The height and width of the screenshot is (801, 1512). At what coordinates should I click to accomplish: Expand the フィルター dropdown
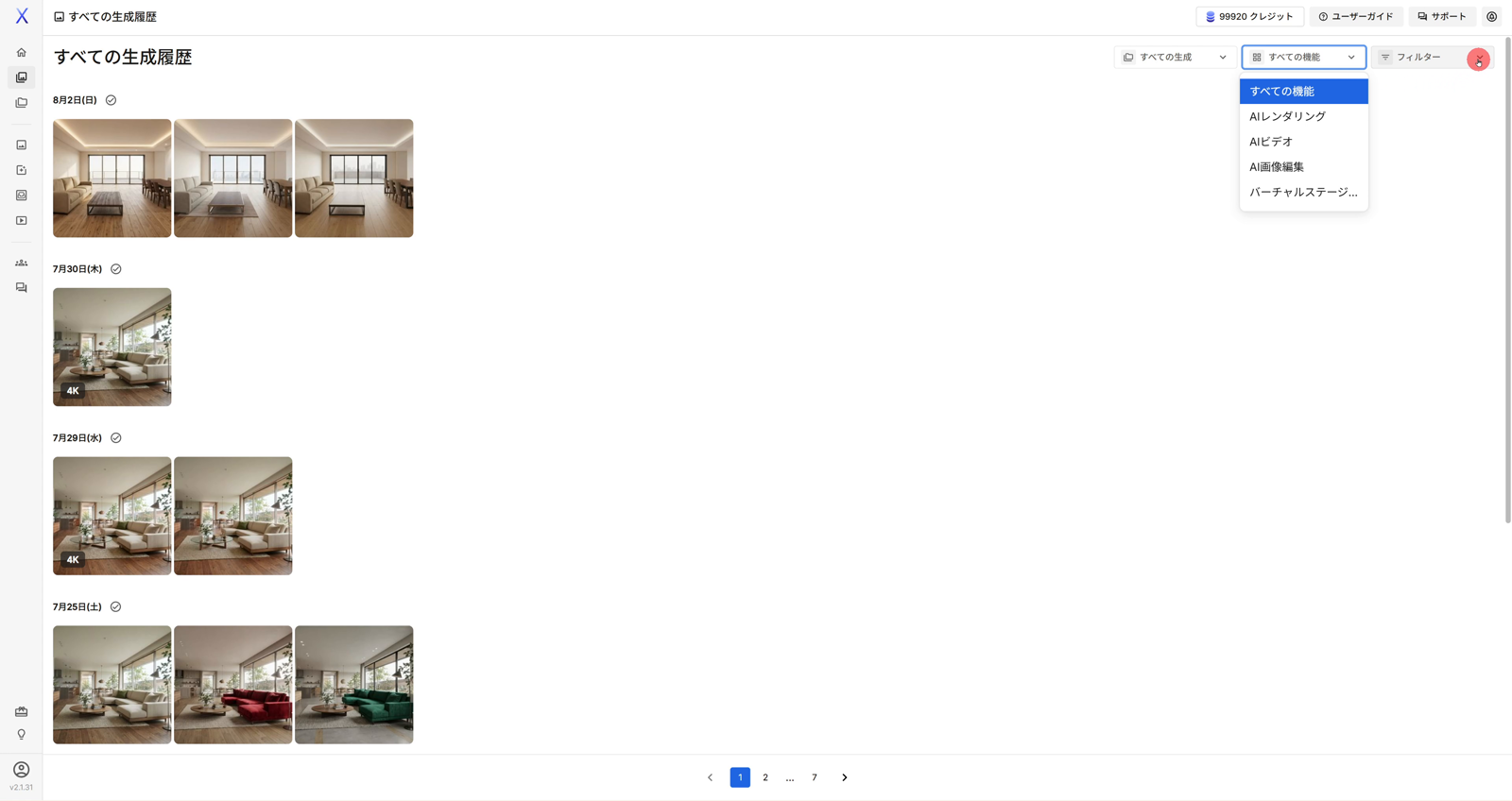coord(1433,58)
